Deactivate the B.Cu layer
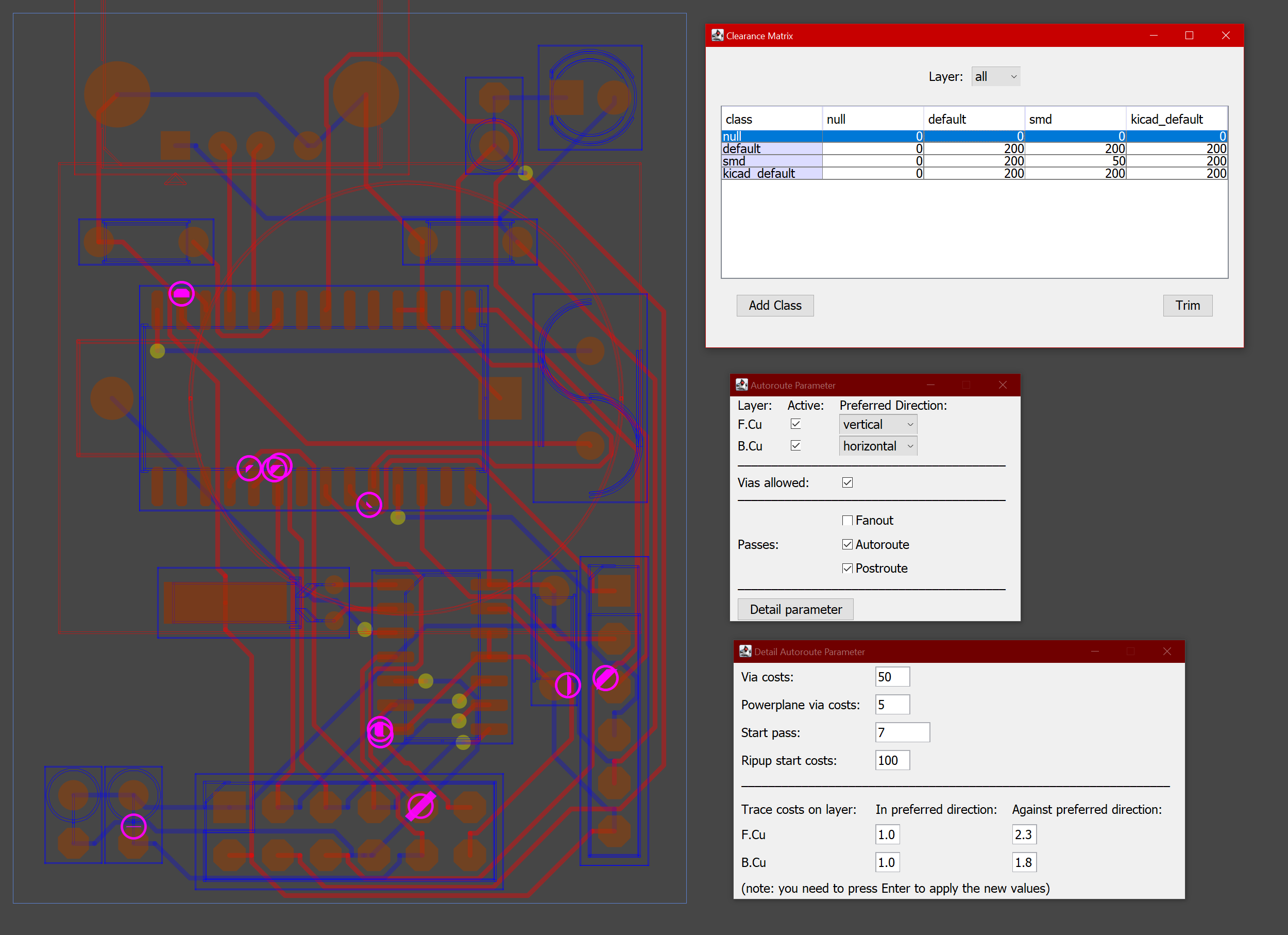Image resolution: width=1288 pixels, height=935 pixels. click(x=795, y=446)
